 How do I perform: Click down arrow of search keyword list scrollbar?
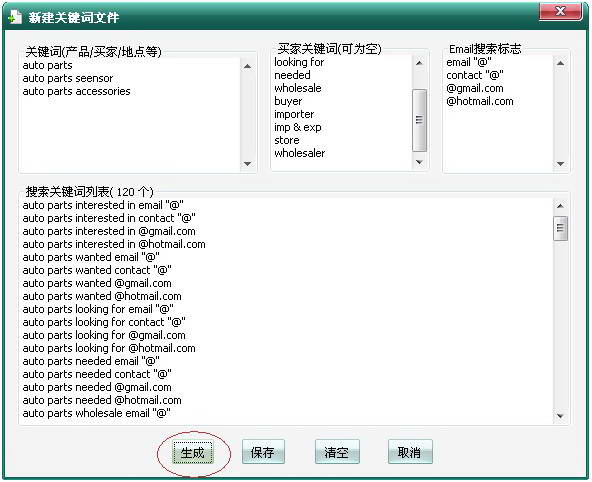pos(560,416)
